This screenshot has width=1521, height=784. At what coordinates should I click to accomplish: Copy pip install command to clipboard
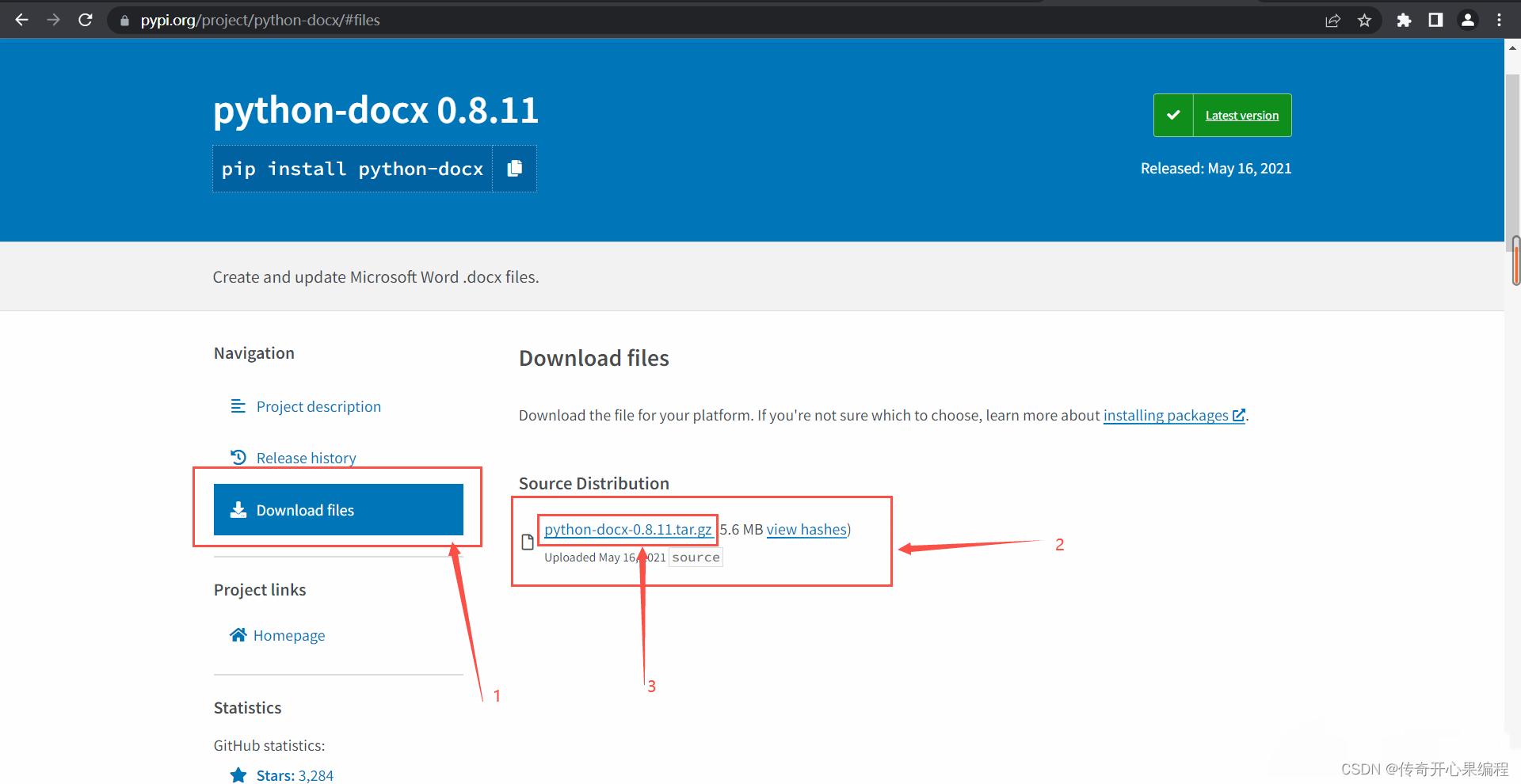coord(515,169)
